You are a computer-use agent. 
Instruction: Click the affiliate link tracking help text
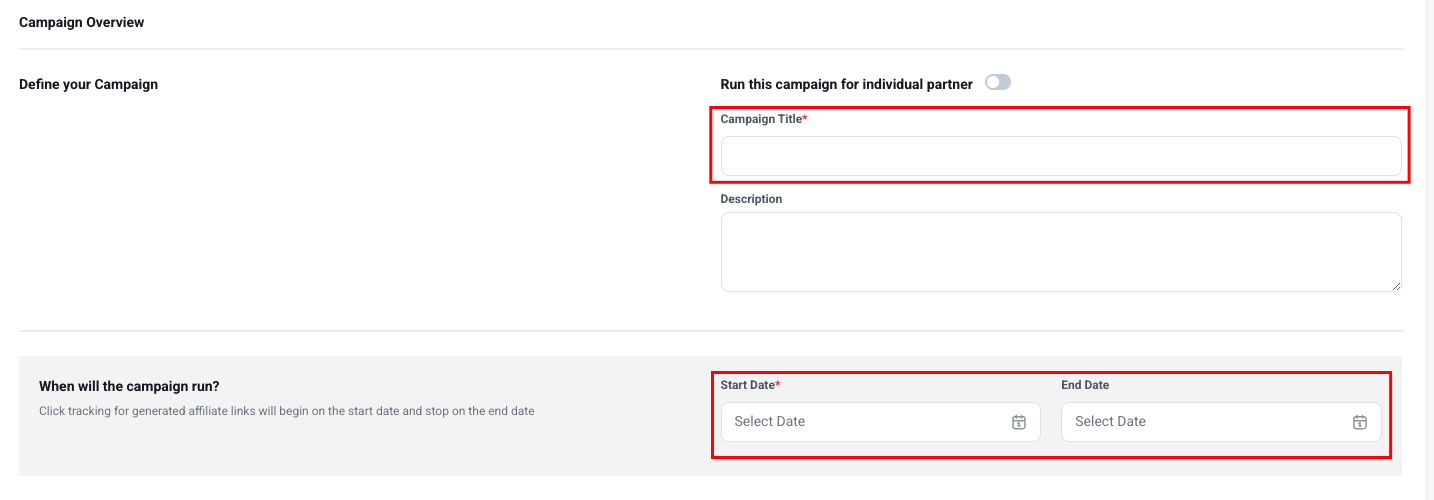pyautogui.click(x=286, y=411)
